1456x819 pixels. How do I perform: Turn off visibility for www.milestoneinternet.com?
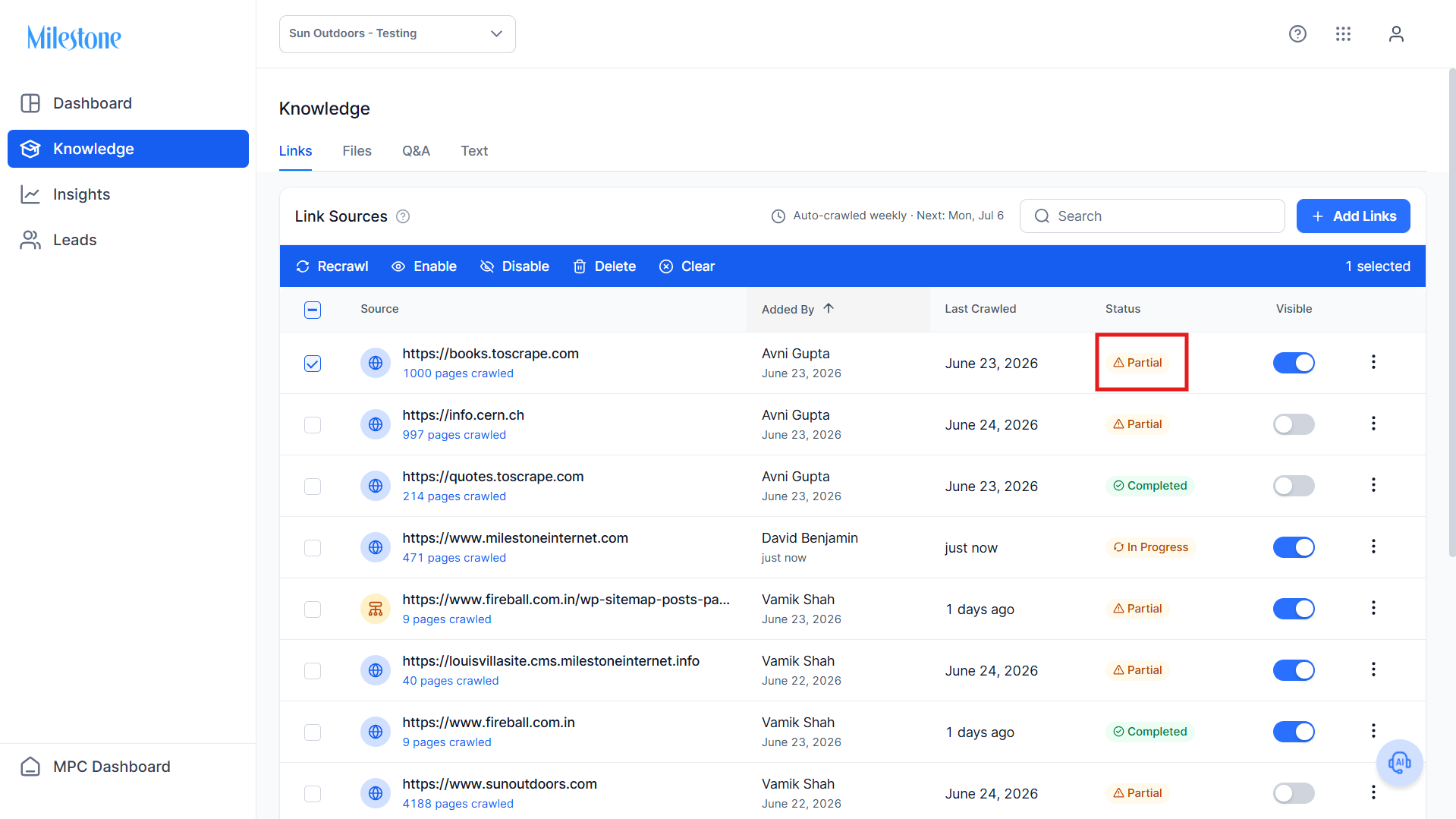tap(1294, 547)
